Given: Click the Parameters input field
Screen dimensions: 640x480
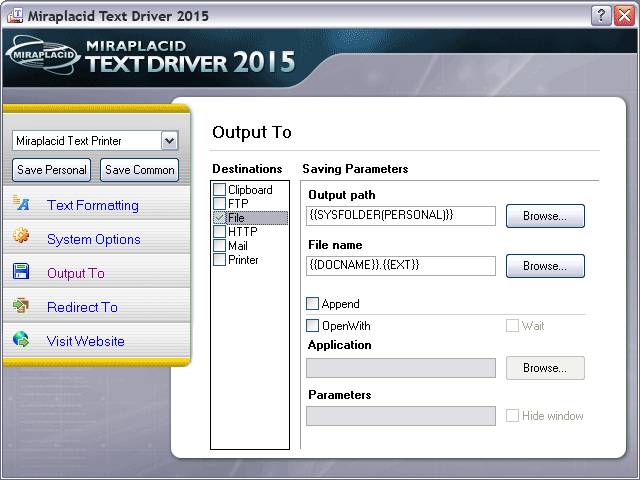Looking at the screenshot, I should pos(401,416).
